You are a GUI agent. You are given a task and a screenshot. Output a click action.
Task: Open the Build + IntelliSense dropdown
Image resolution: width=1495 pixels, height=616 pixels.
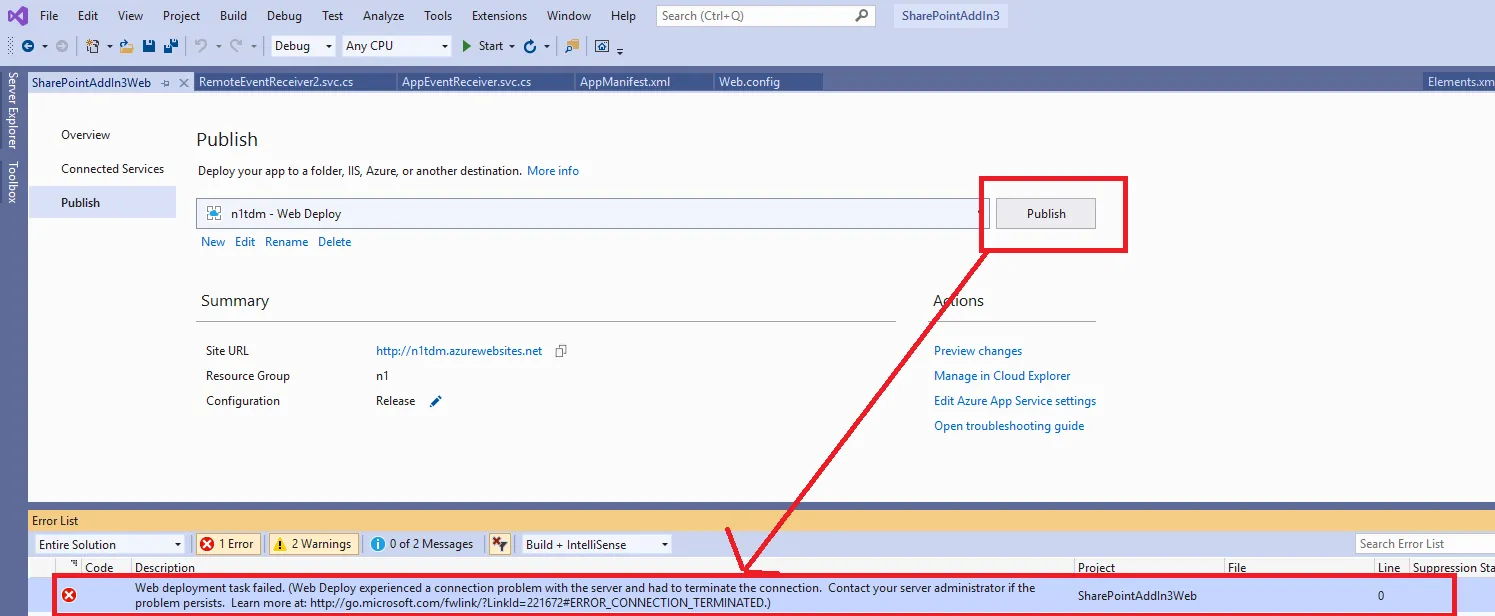tap(596, 544)
